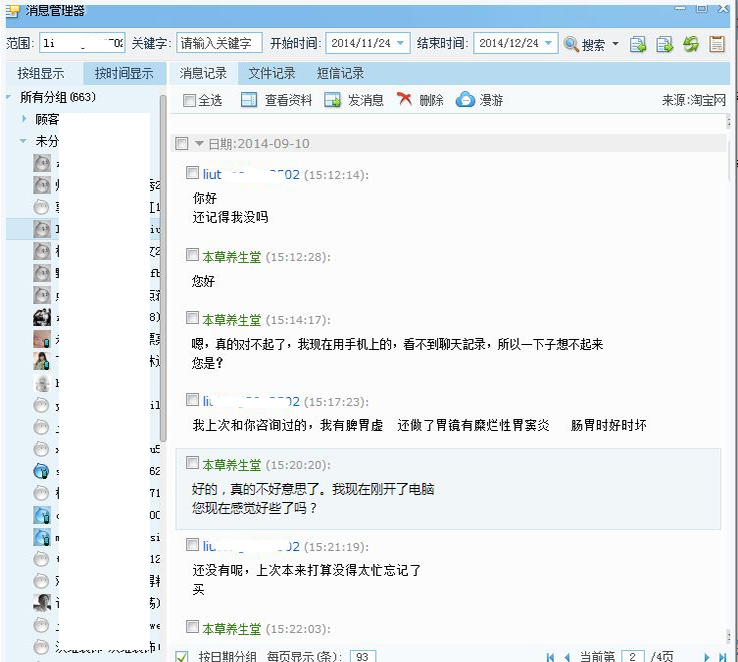Switch to the 按组显示 tab
Screen dimensions: 738x662
click(x=40, y=73)
